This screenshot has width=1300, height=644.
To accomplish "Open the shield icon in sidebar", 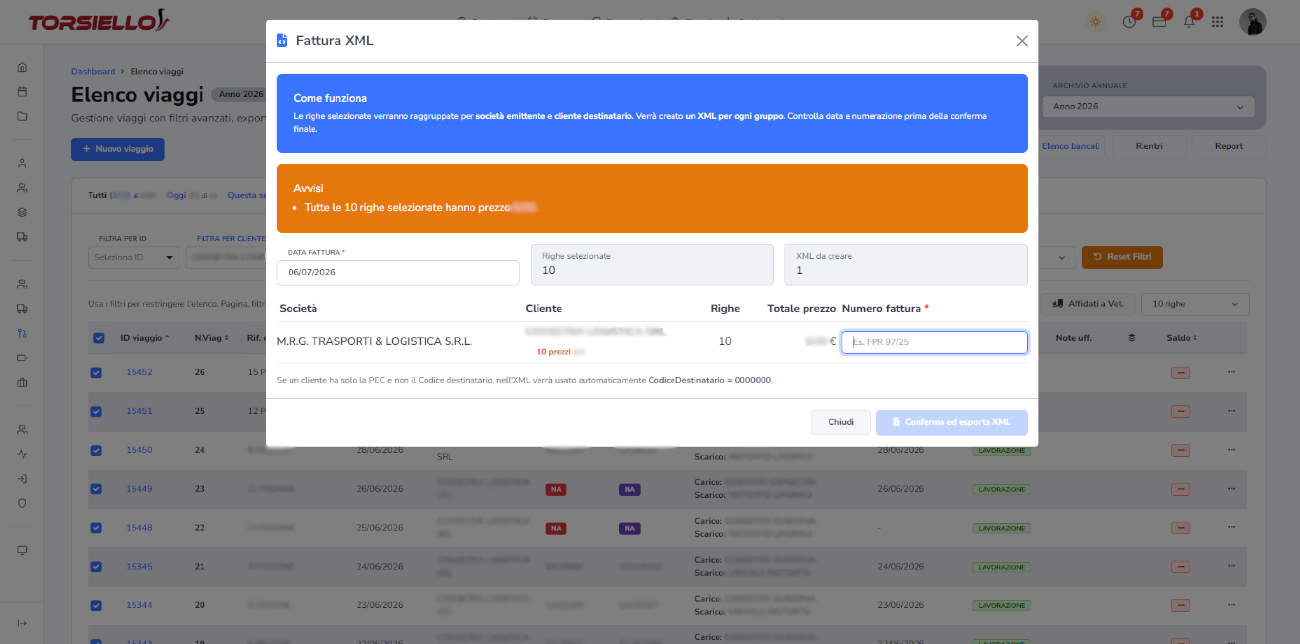I will [x=22, y=502].
